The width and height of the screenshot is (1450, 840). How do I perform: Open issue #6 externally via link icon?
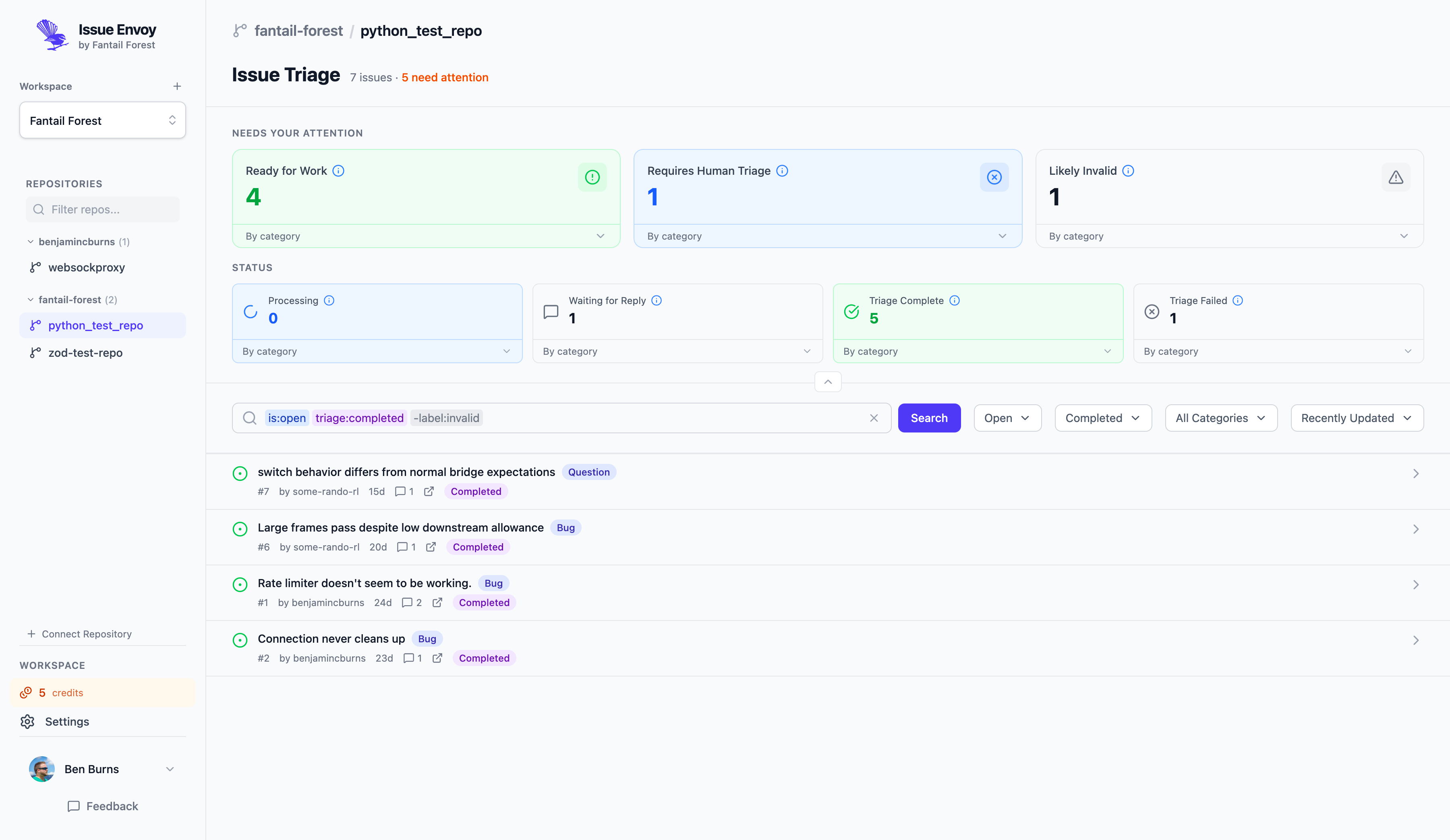pos(431,547)
